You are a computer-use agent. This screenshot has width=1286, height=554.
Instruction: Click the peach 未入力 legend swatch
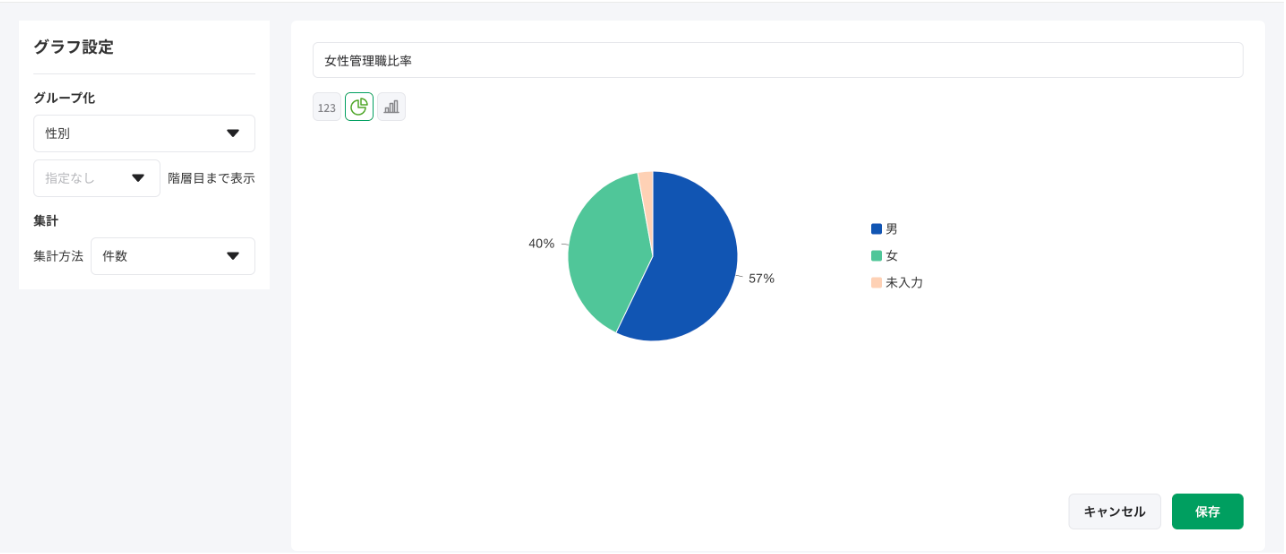(877, 283)
